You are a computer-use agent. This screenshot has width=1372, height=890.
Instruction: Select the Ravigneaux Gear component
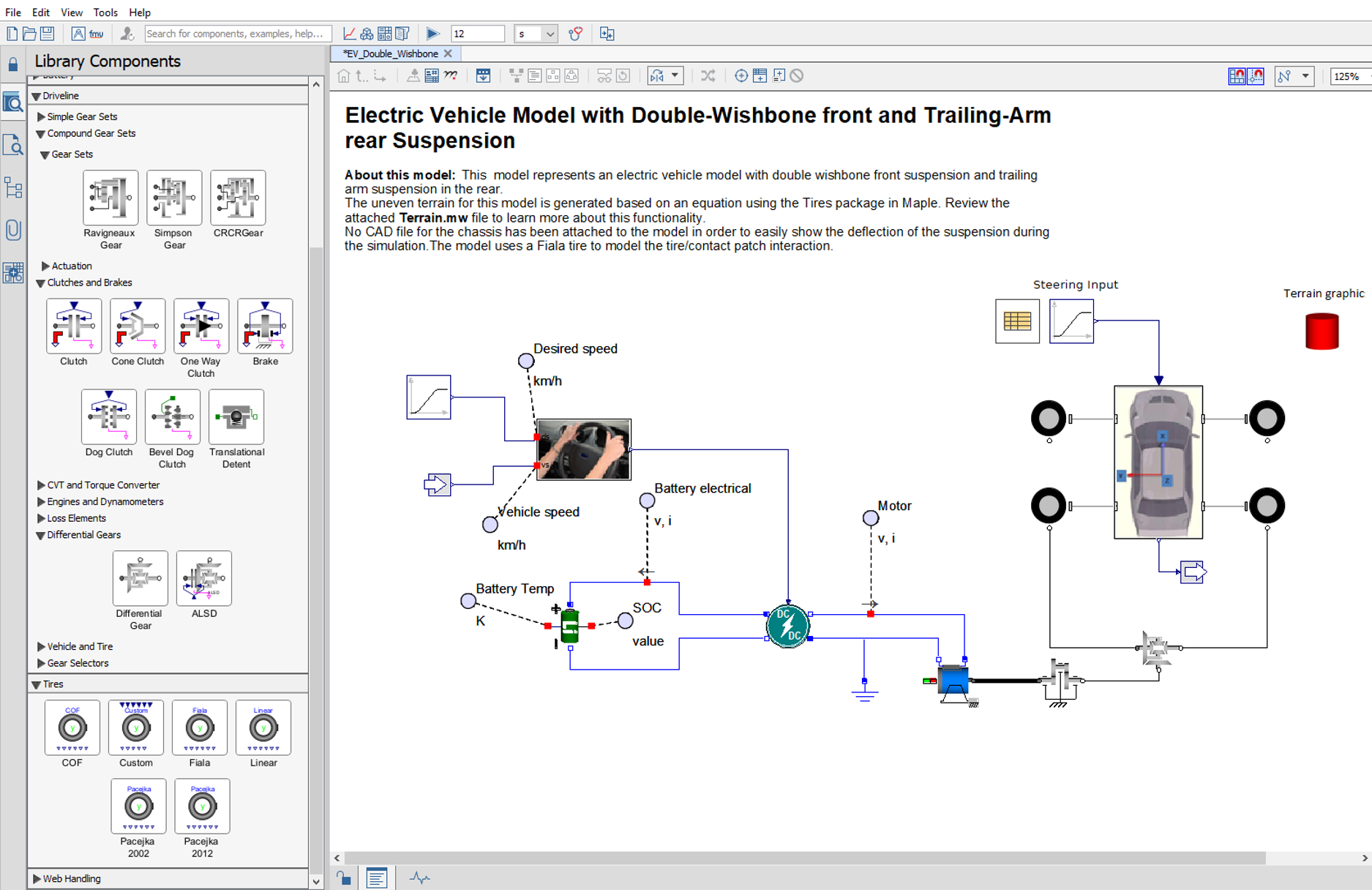click(x=110, y=198)
